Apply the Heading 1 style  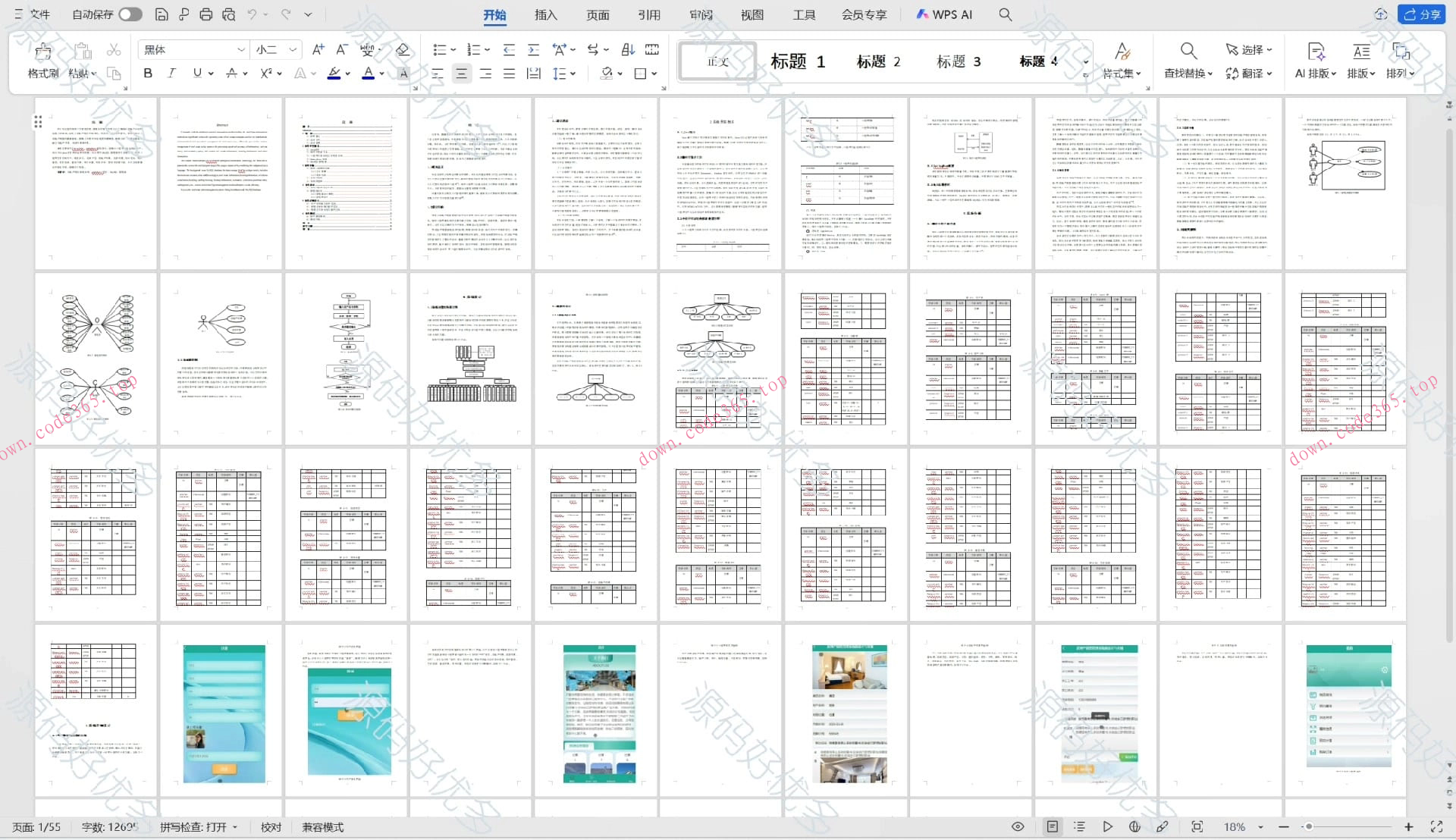point(797,61)
